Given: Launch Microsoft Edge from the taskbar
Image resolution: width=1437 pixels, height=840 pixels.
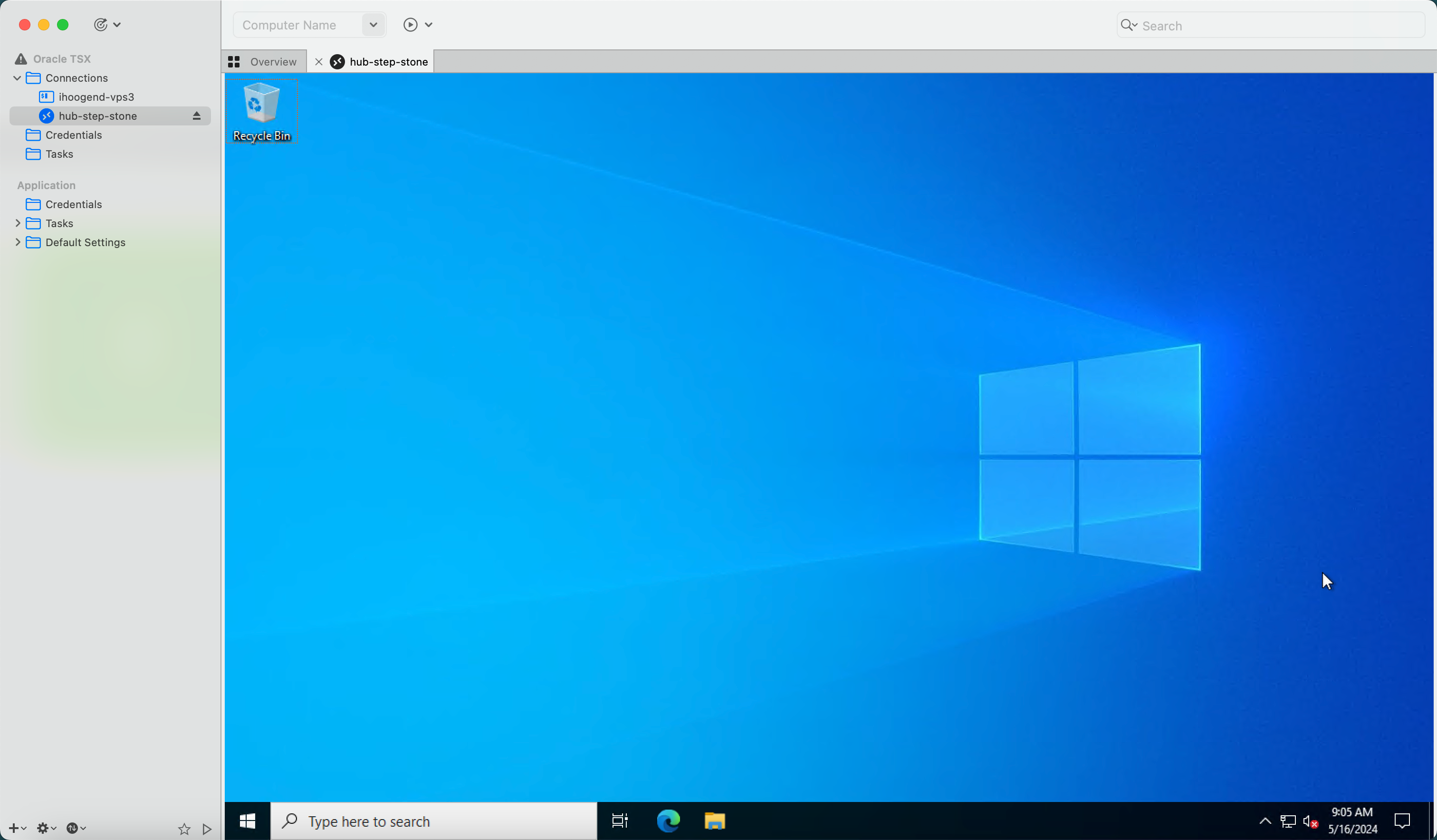Looking at the screenshot, I should (668, 821).
